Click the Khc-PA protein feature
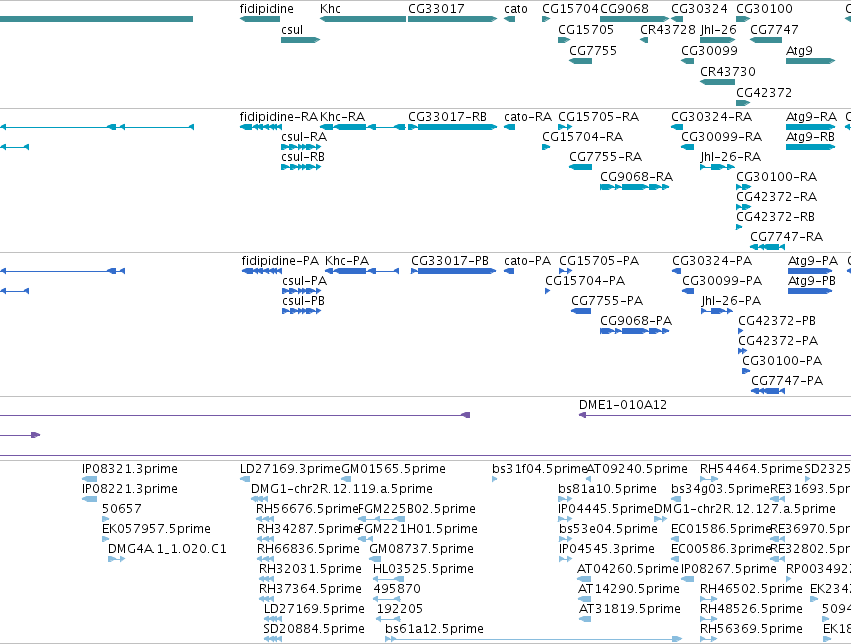The image size is (851, 644). pyautogui.click(x=362, y=271)
